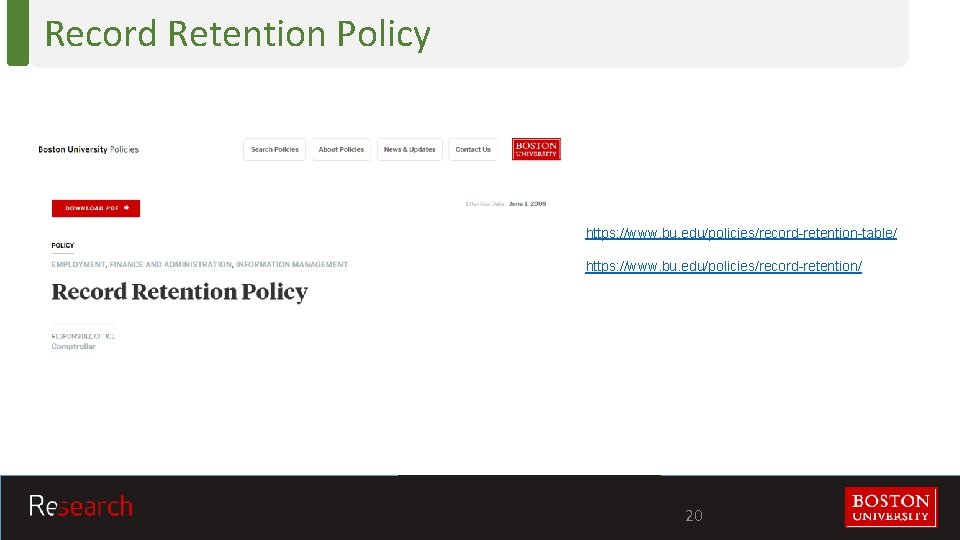Click the Research logo in footer
Image resolution: width=960 pixels, height=540 pixels.
tap(80, 506)
